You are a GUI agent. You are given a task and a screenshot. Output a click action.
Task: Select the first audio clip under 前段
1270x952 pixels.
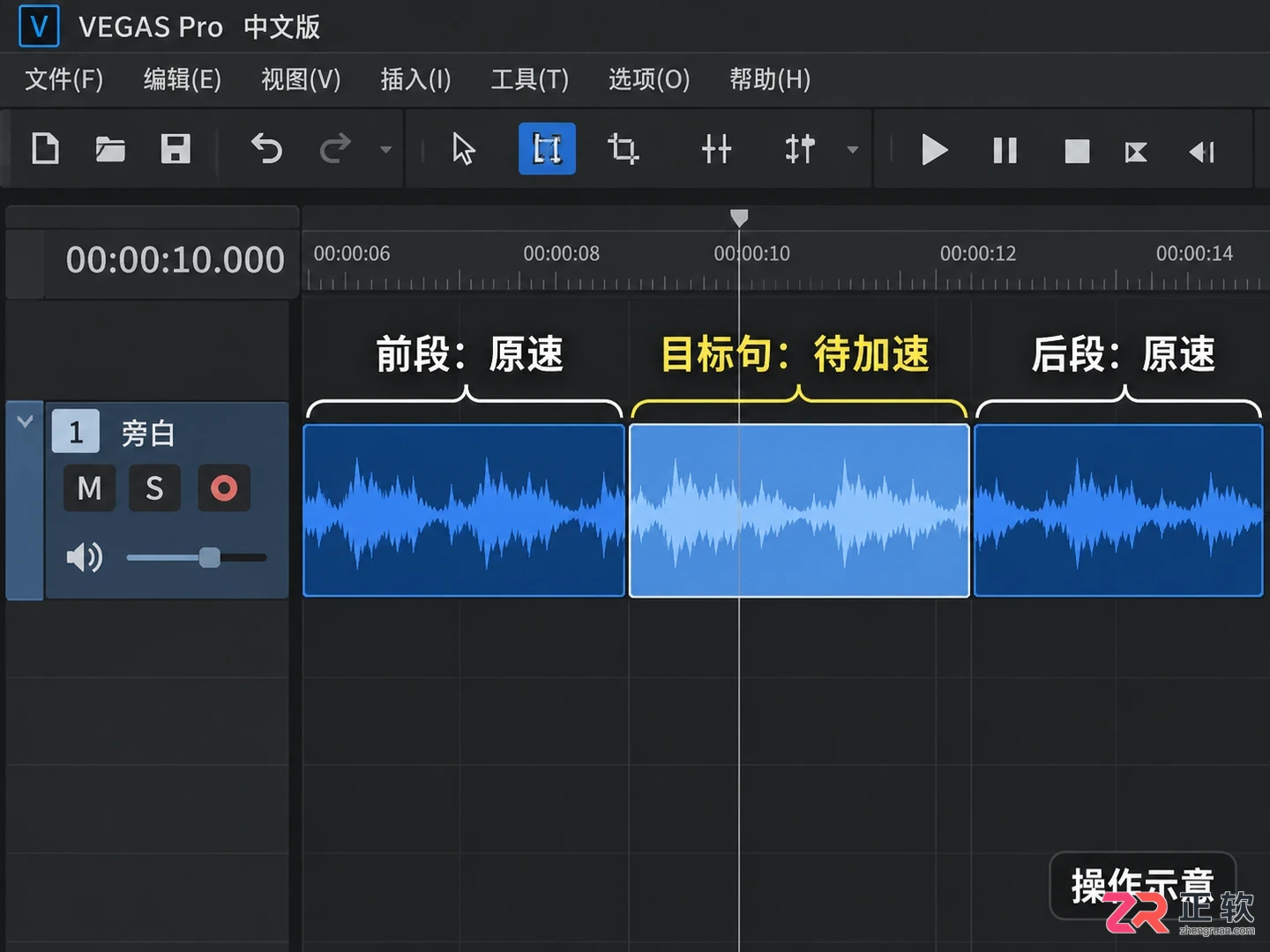point(464,510)
